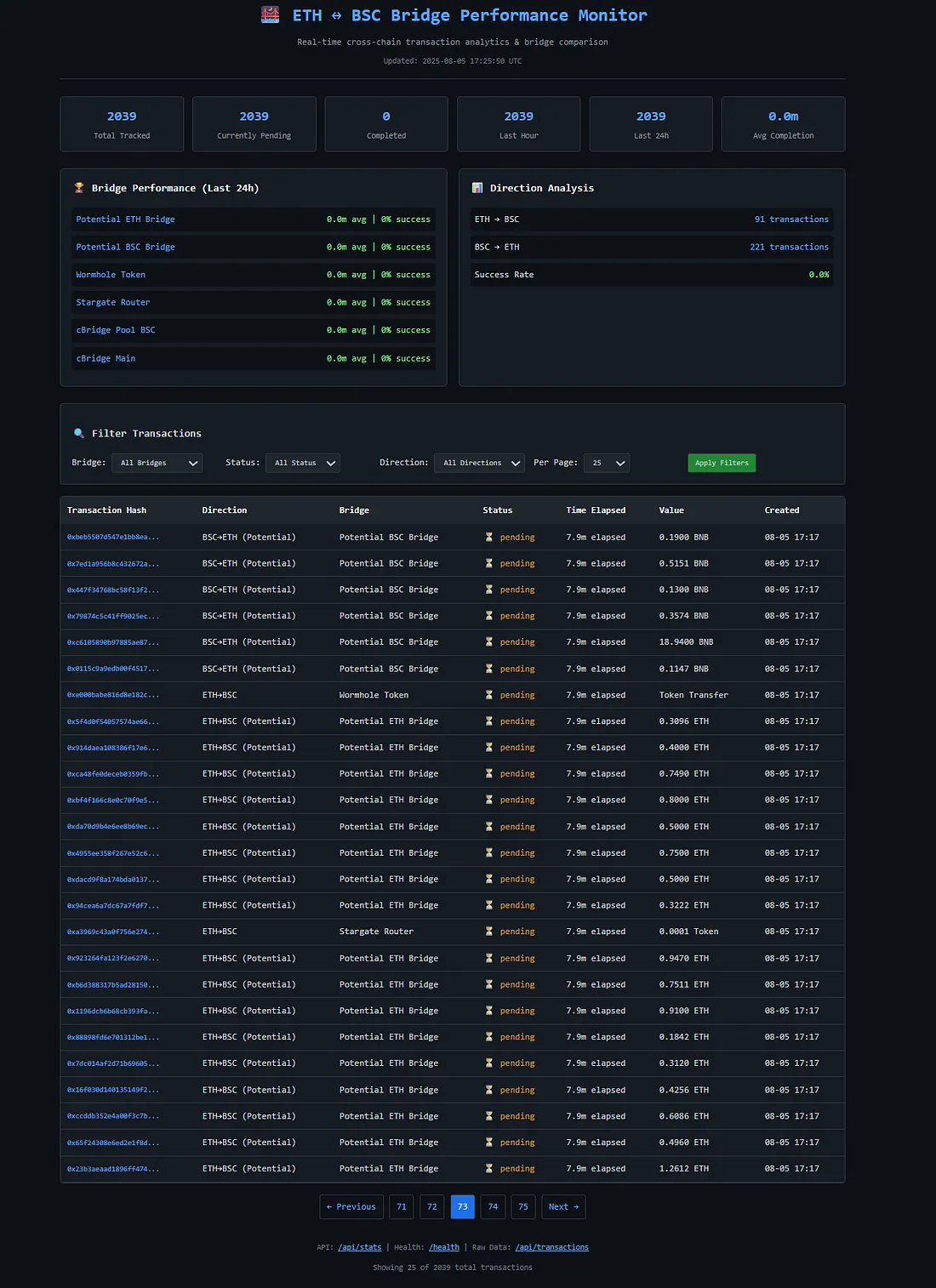
Task: Open the Bridge filter dropdown
Action: 157,463
